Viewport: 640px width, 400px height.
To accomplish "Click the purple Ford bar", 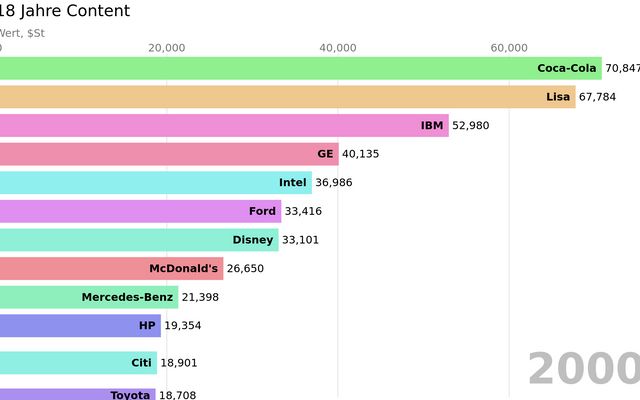I will [140, 211].
